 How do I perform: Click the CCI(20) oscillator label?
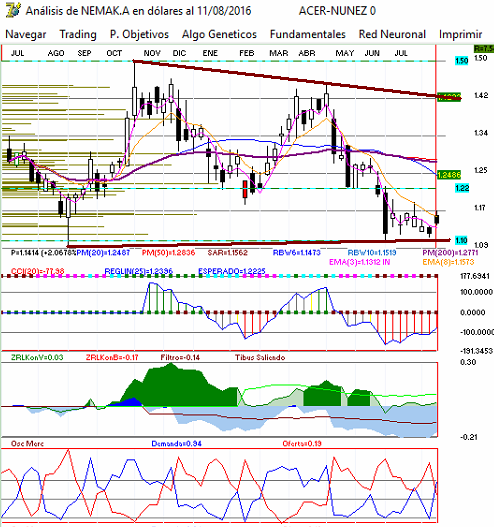tap(37, 271)
